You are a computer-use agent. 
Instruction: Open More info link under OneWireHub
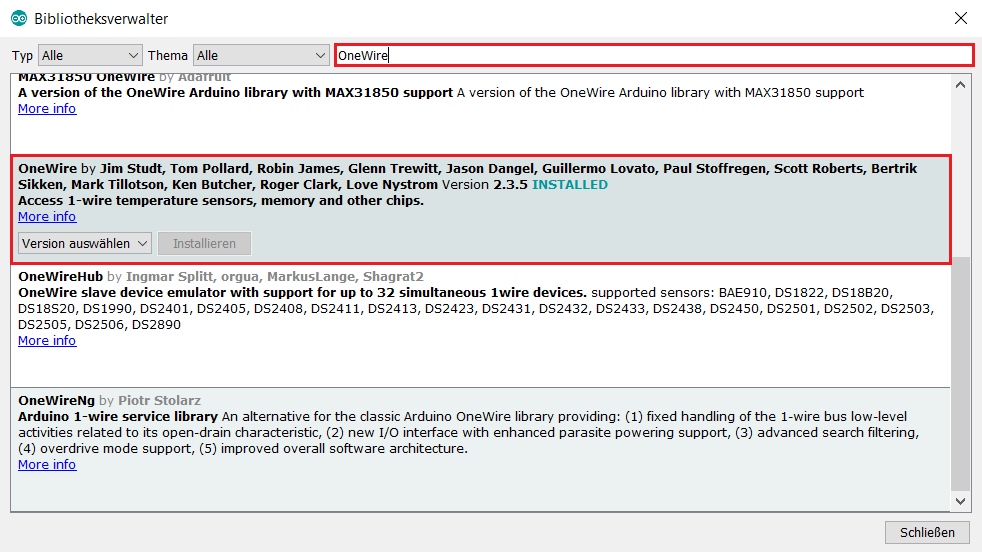(x=47, y=340)
